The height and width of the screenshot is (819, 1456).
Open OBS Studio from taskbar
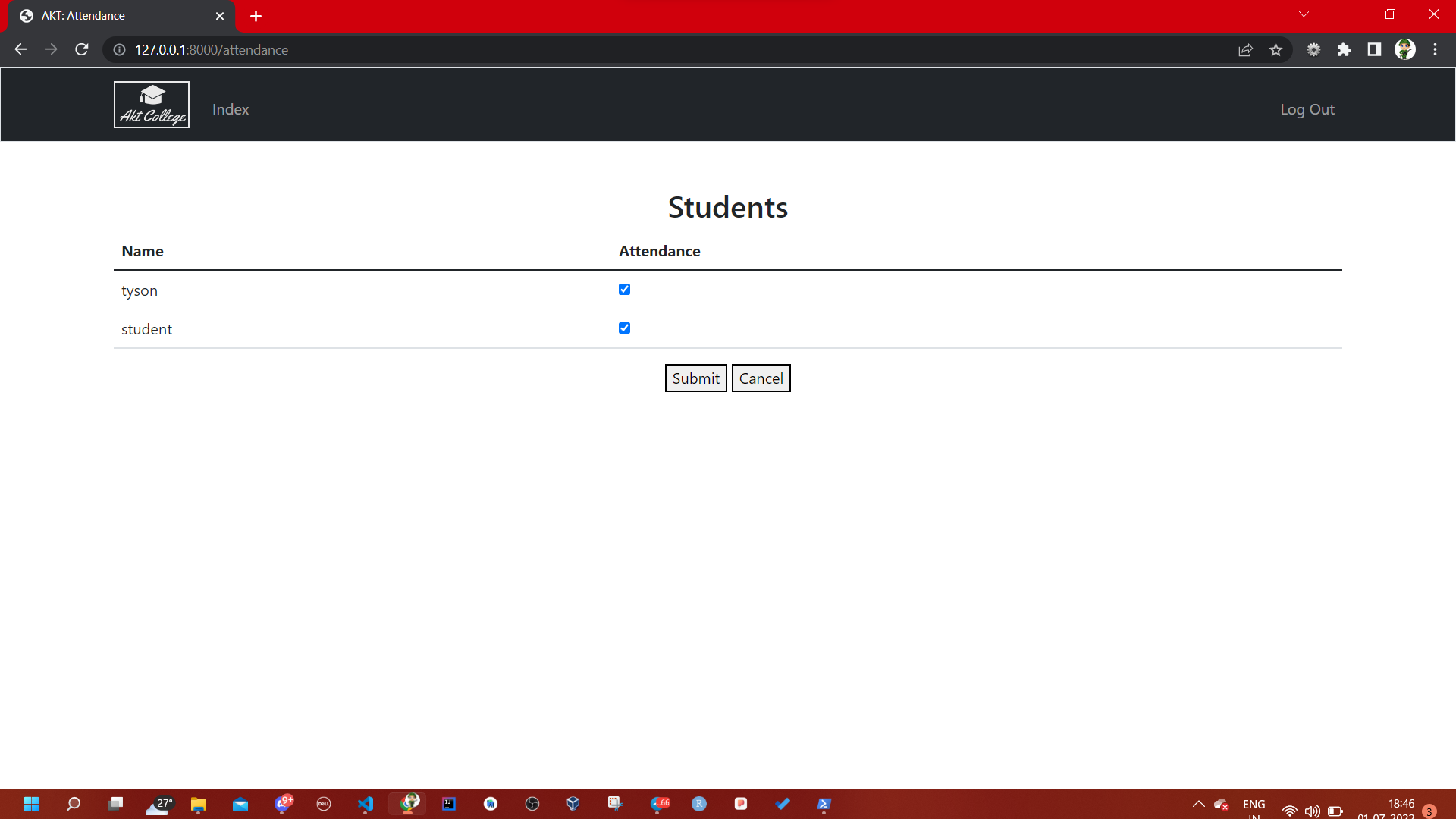pyautogui.click(x=532, y=804)
